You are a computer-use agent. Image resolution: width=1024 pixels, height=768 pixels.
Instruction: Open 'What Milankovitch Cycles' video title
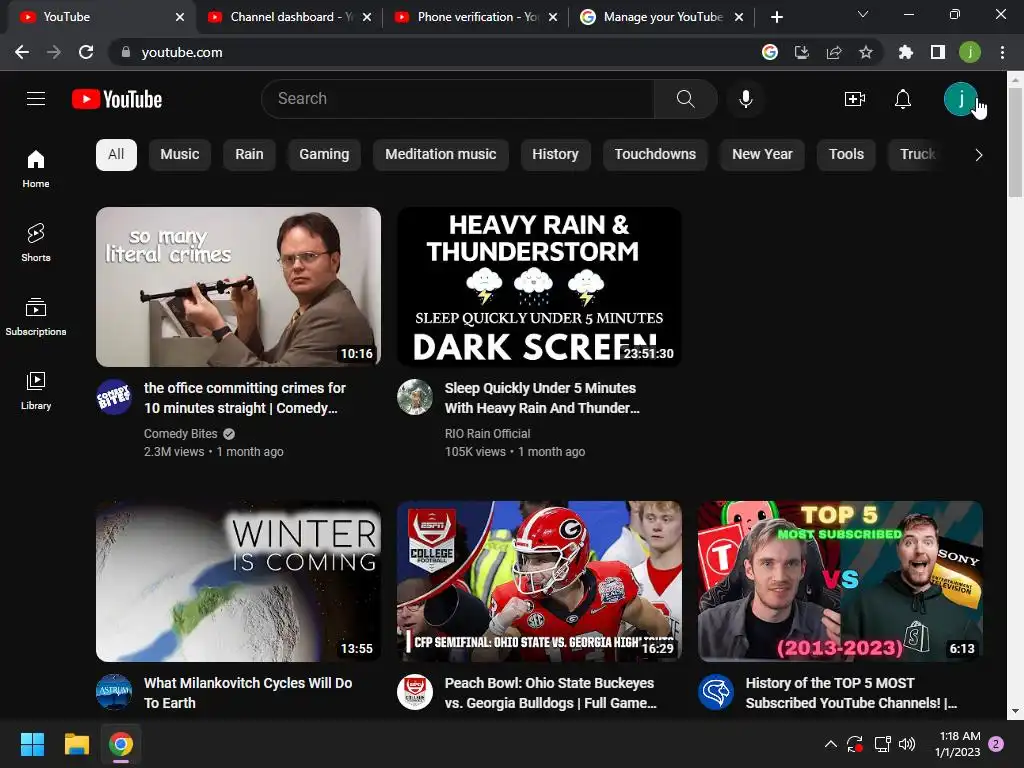pyautogui.click(x=248, y=693)
